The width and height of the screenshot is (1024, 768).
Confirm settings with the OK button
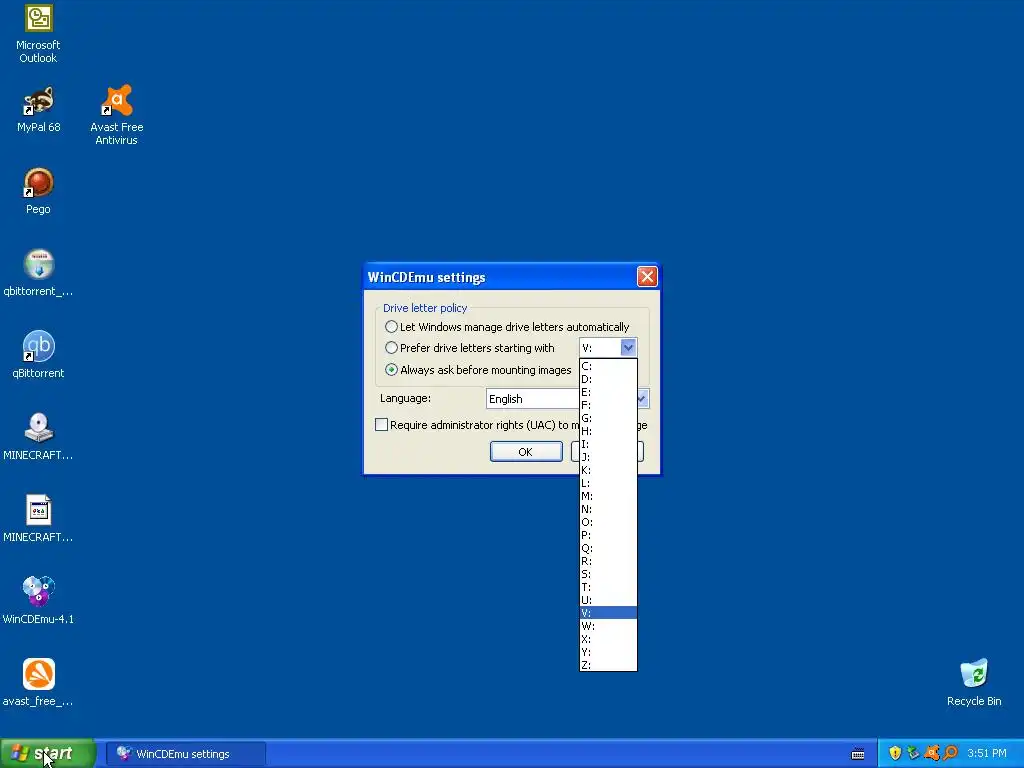(x=526, y=451)
